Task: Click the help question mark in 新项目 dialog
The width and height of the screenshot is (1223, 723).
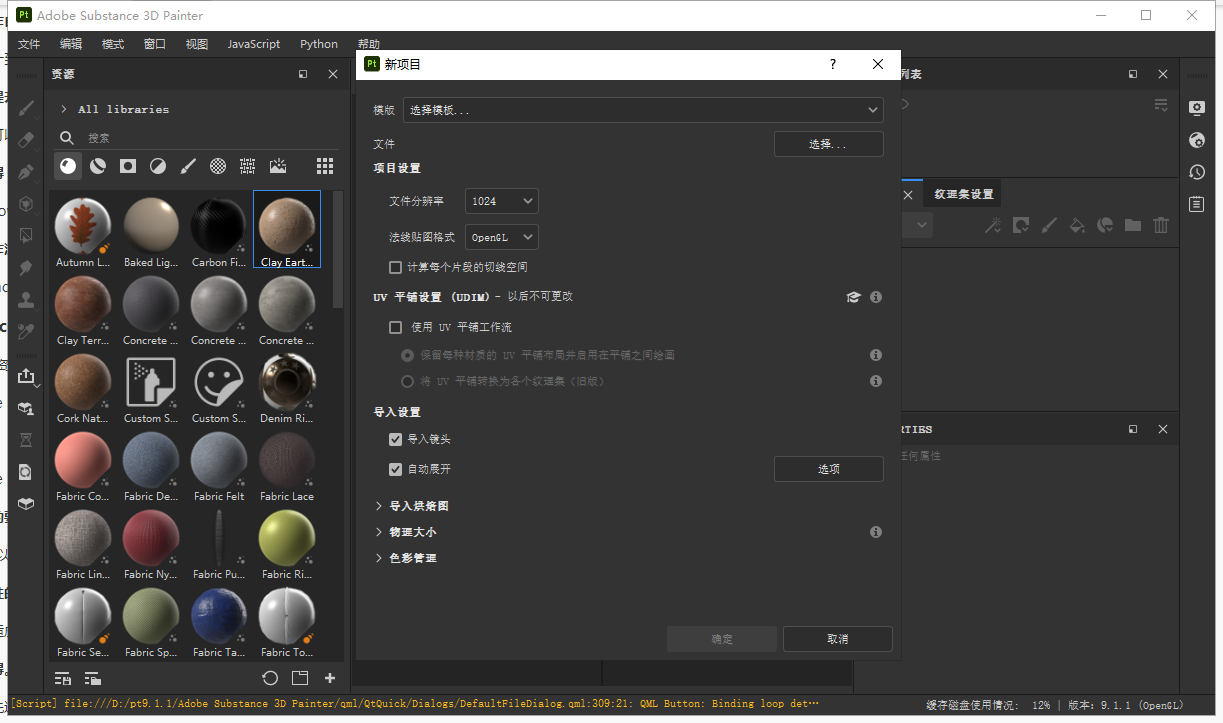Action: [x=833, y=64]
